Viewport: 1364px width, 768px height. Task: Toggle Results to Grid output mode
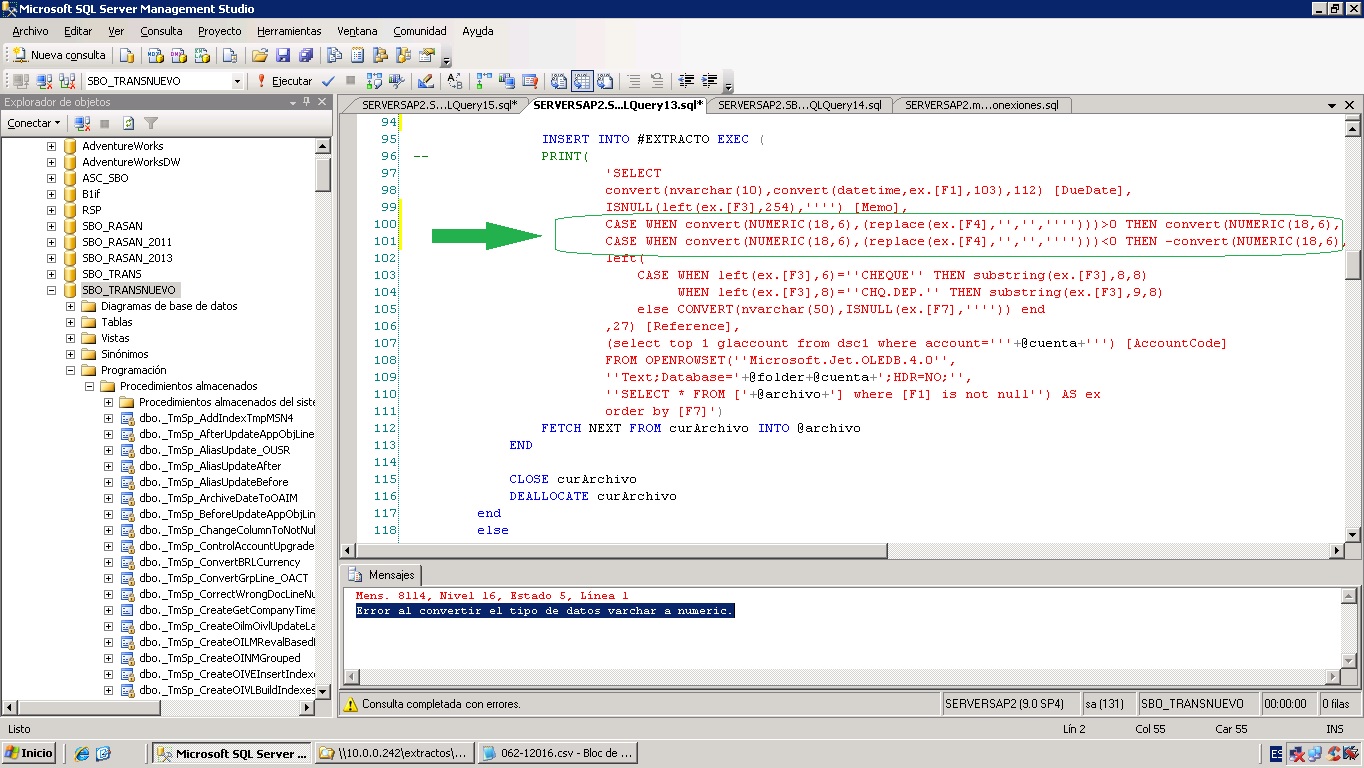coord(582,81)
